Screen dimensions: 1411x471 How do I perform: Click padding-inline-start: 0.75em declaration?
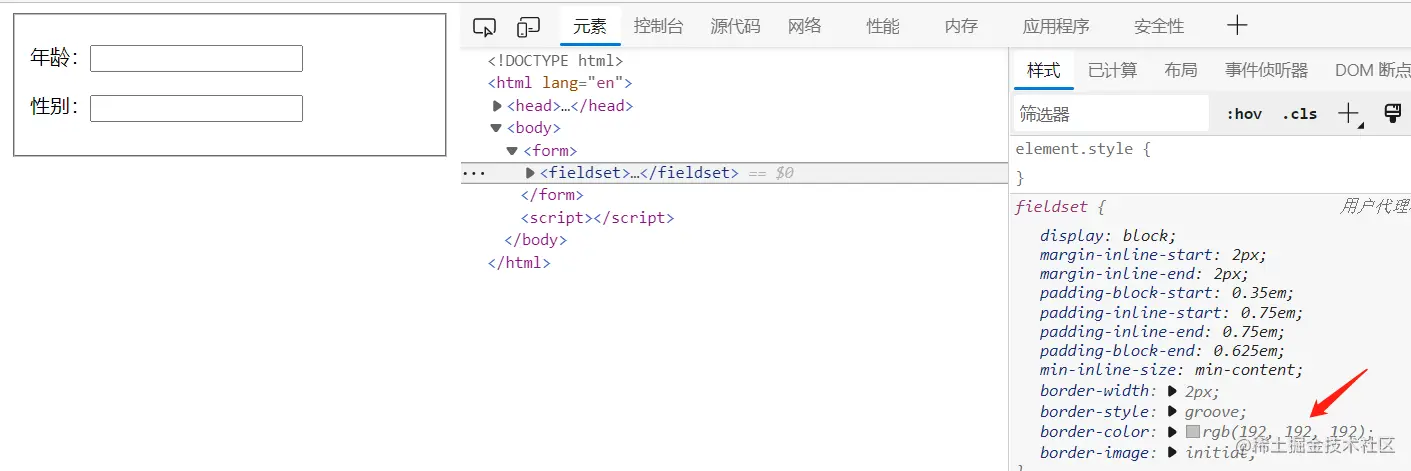pyautogui.click(x=1172, y=312)
